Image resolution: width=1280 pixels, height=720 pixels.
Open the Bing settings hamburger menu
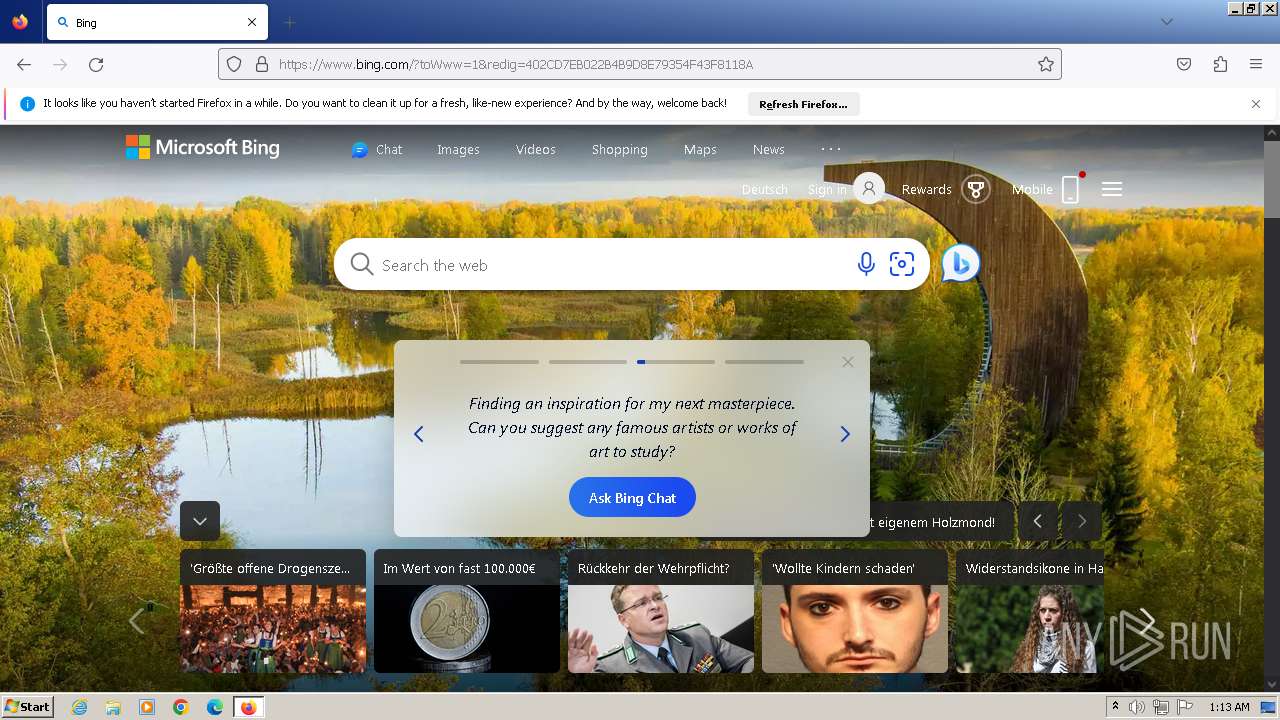point(1112,189)
